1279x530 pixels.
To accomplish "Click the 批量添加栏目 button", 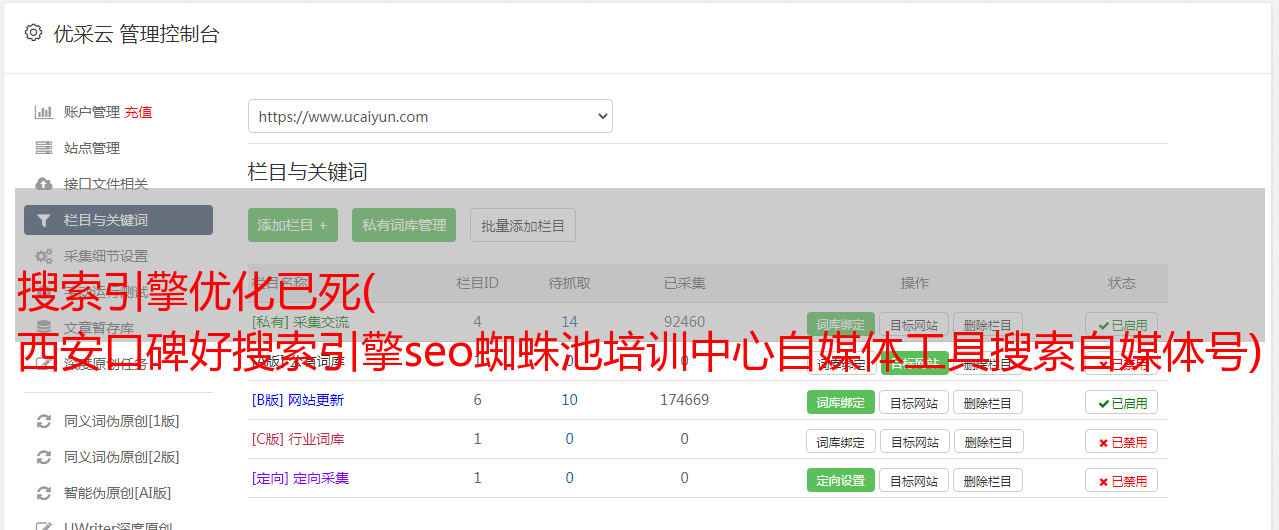I will [x=523, y=225].
